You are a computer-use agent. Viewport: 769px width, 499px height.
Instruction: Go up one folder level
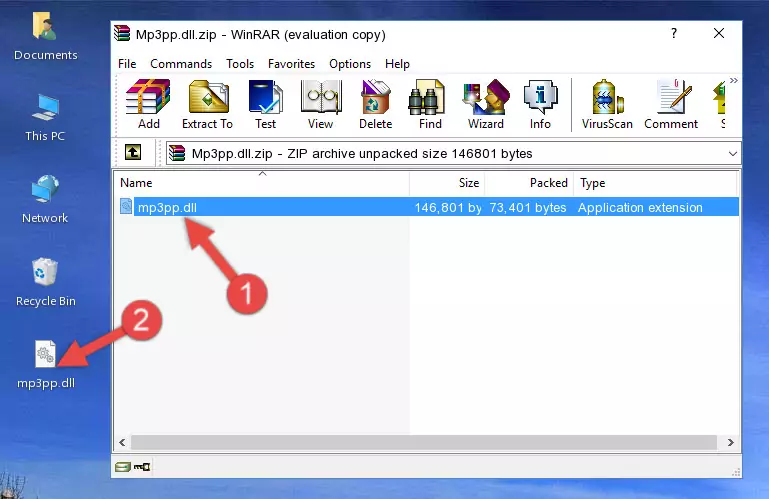(x=133, y=152)
